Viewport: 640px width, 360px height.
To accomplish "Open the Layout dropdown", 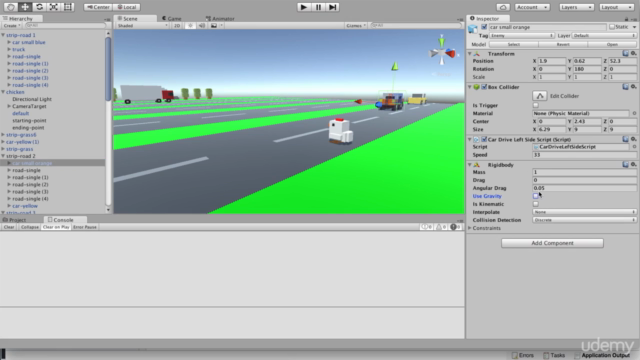I will point(616,7).
